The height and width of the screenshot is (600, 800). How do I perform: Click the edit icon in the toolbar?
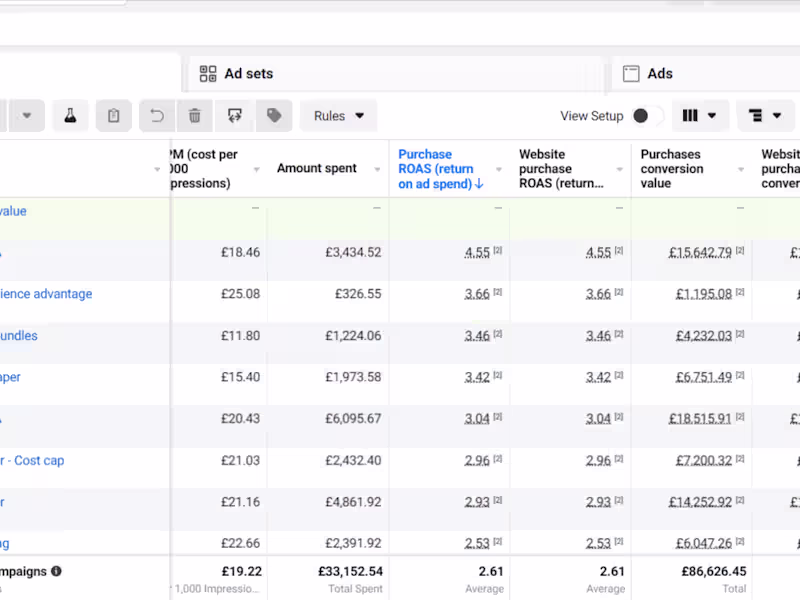(234, 115)
